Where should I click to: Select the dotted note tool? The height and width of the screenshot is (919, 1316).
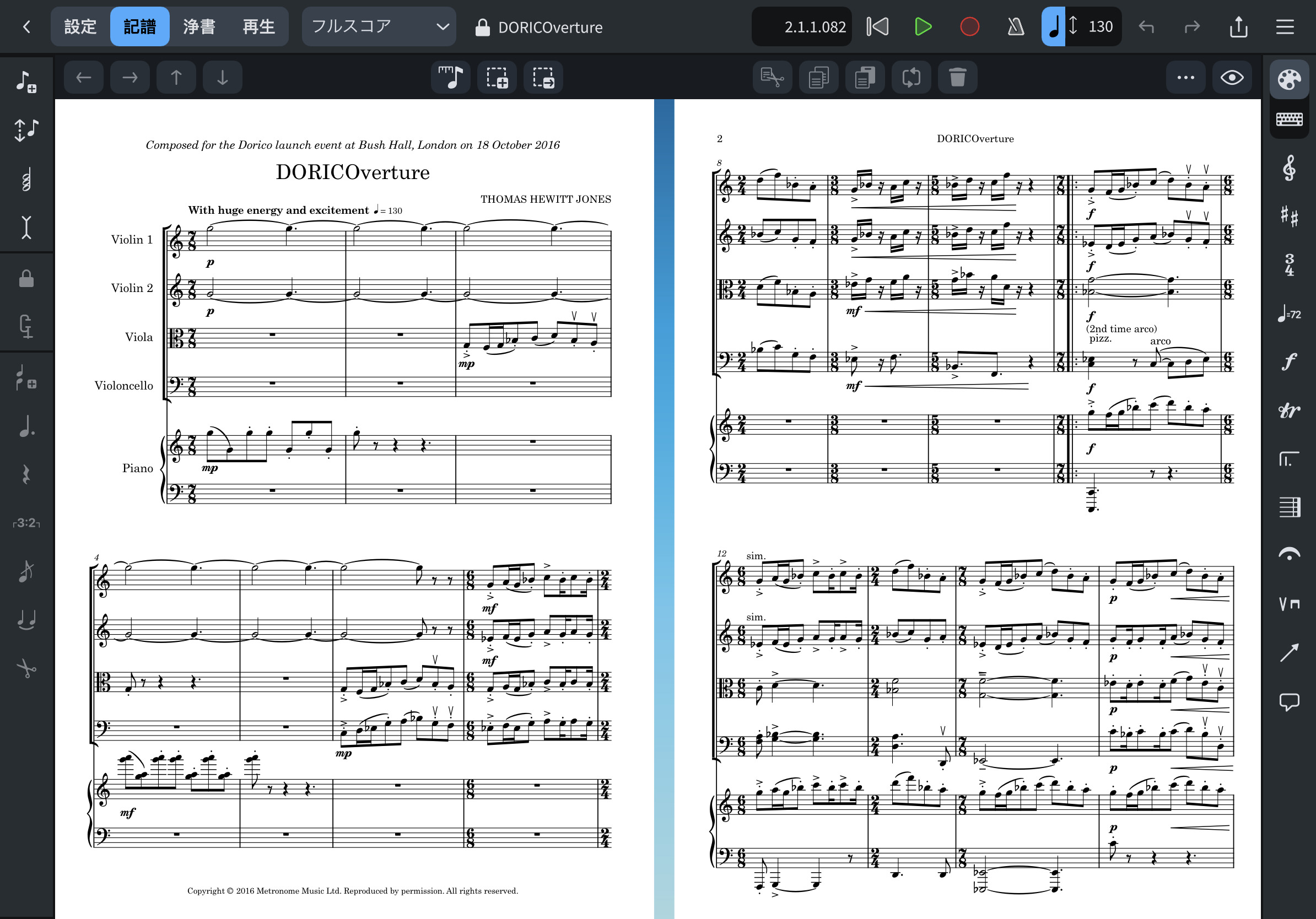26,426
